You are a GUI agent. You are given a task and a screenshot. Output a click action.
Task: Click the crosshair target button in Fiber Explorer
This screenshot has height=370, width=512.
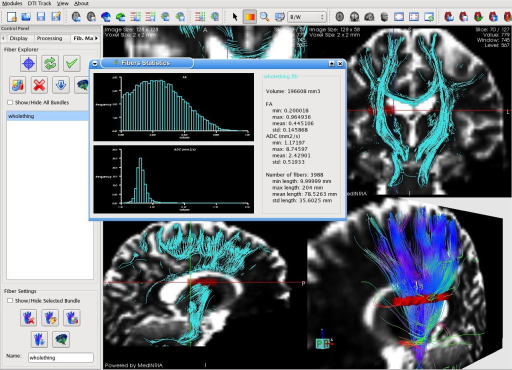pos(28,63)
